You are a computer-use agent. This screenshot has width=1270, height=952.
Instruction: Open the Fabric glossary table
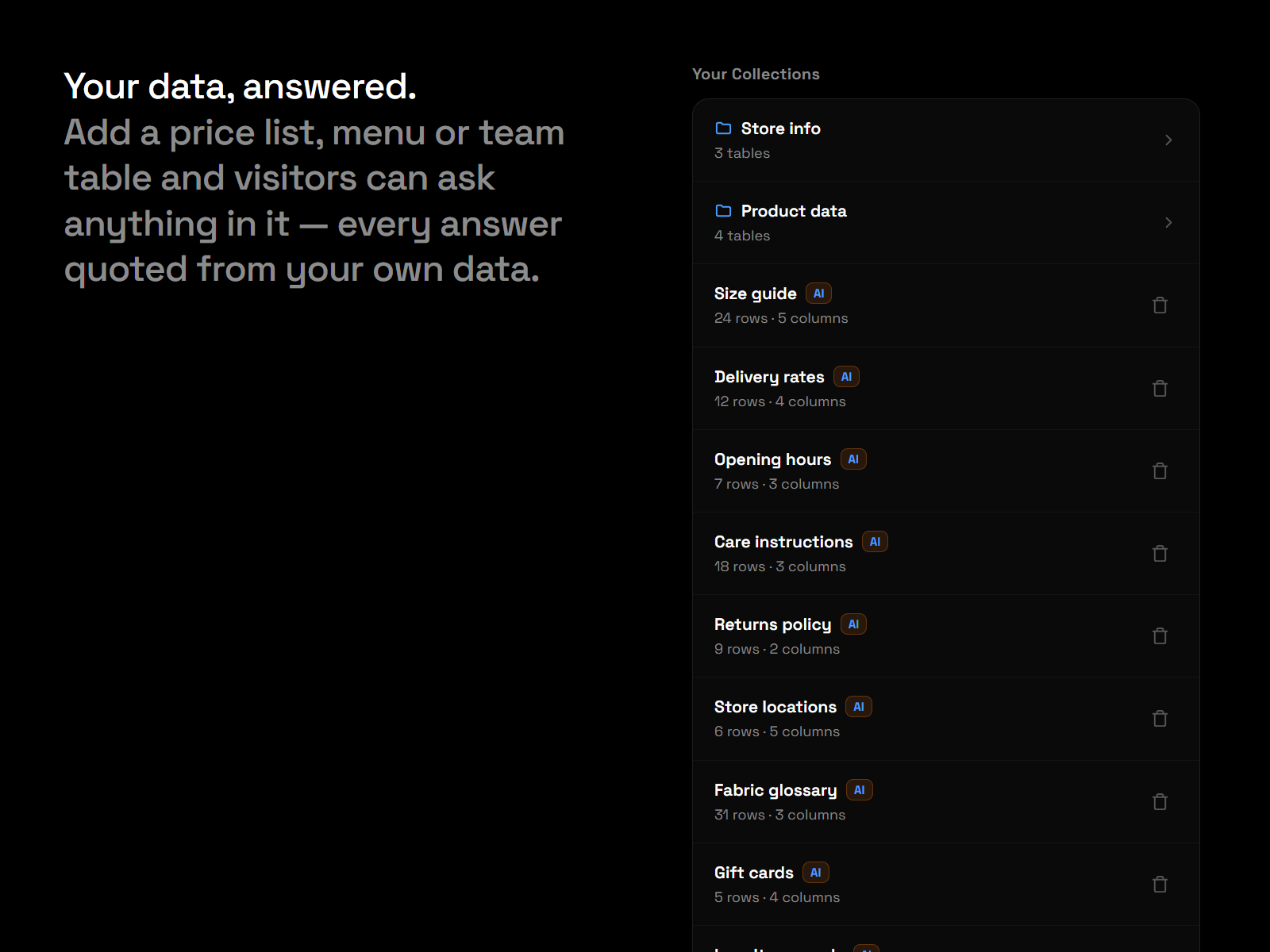[945, 802]
